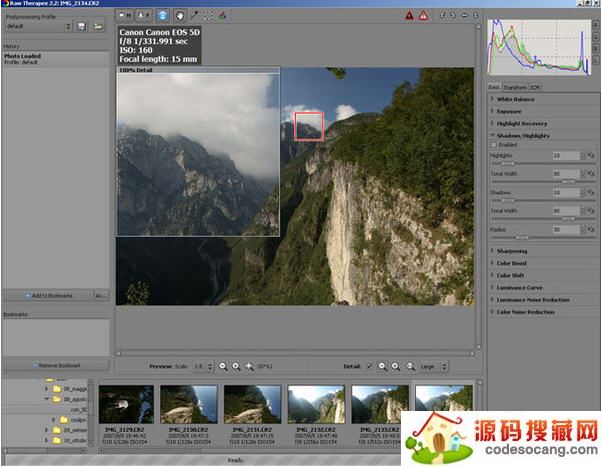602x467 pixels.
Task: Select the straighten tool
Action: pyautogui.click(x=221, y=16)
